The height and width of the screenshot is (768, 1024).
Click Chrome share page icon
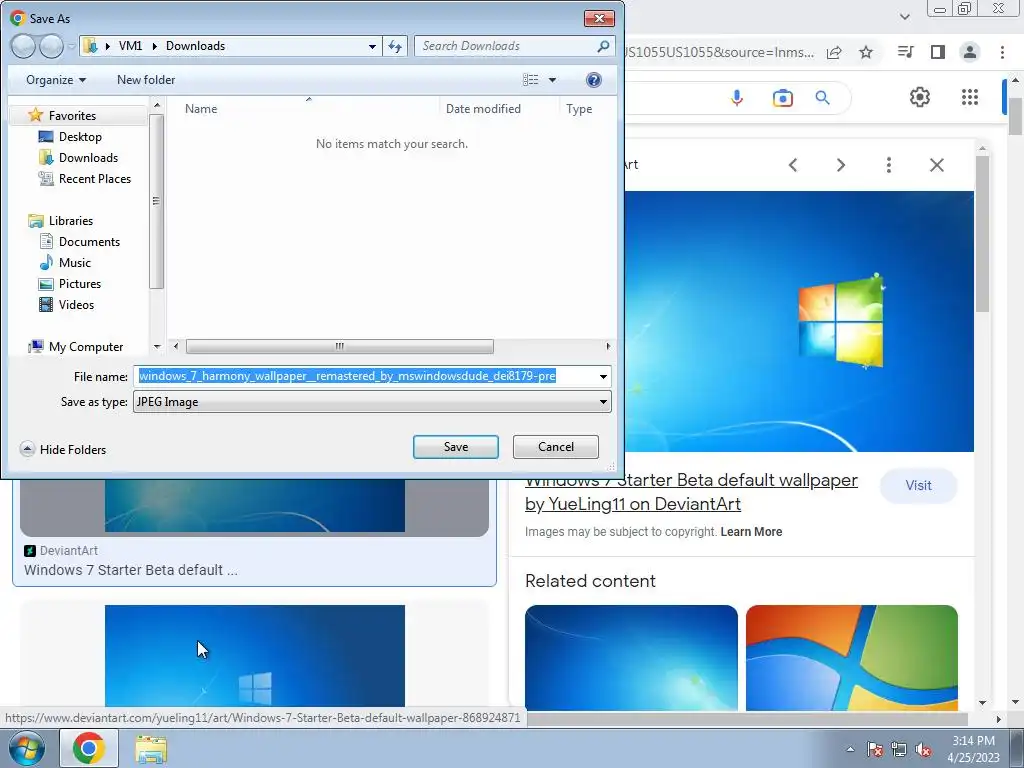(834, 52)
